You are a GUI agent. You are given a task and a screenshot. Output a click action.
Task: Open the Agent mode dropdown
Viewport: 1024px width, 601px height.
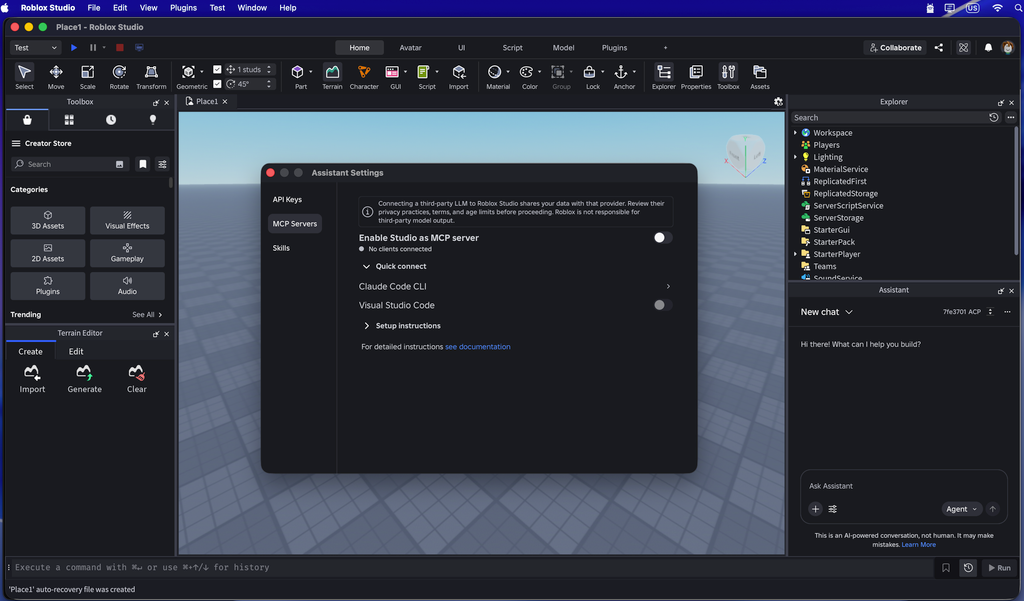[961, 509]
